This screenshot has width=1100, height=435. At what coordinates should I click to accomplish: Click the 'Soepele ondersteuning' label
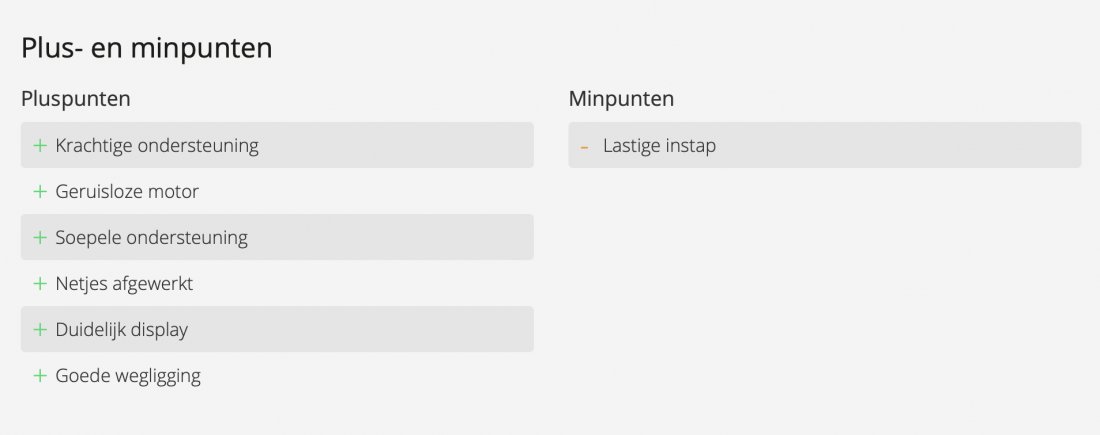tap(152, 238)
